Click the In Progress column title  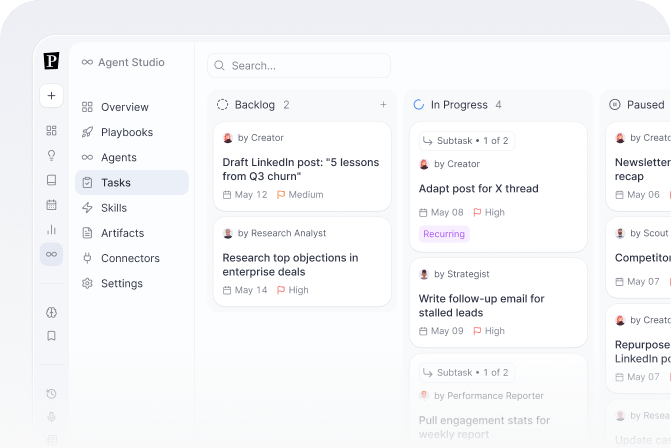459,105
